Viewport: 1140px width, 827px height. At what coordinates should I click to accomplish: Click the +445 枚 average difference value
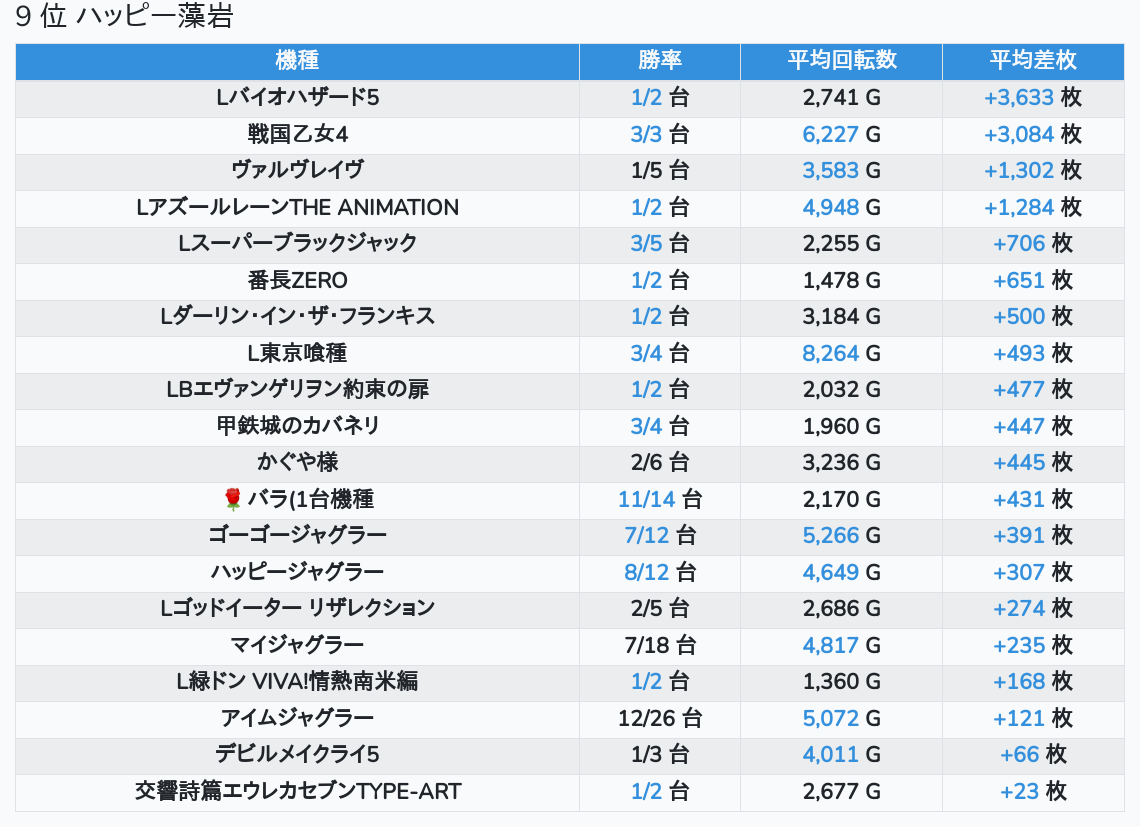pyautogui.click(x=1033, y=462)
